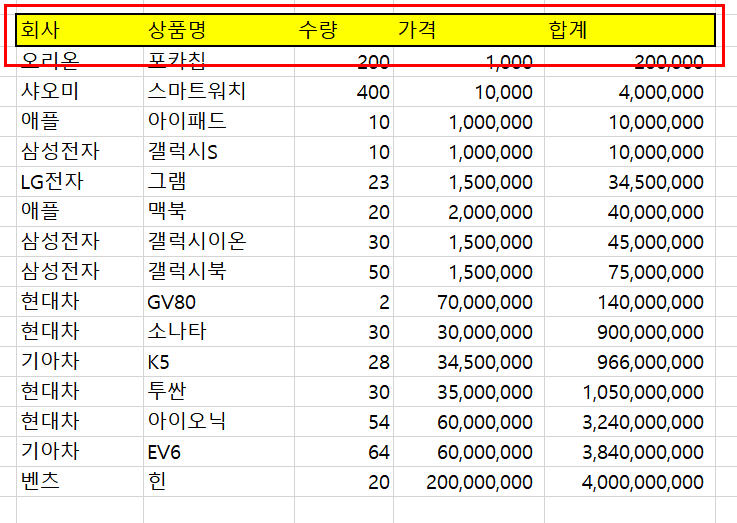Click the 35,000,000 price cell
Screen dimensions: 737x523
(x=469, y=392)
